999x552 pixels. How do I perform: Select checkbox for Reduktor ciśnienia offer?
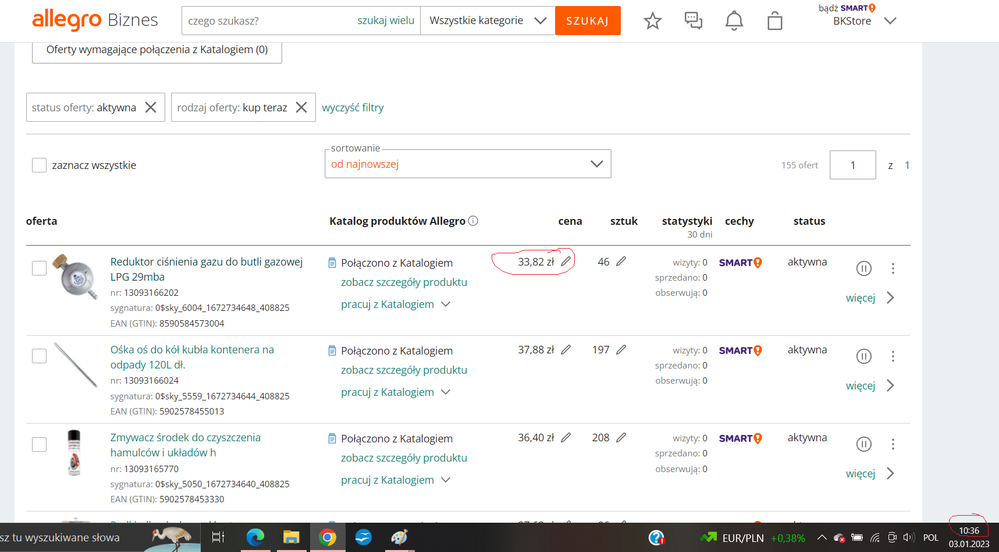[x=39, y=268]
